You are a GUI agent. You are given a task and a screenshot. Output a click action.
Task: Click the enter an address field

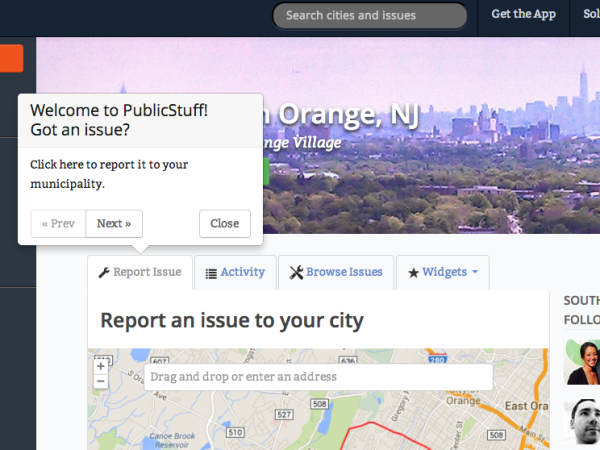[x=318, y=377]
